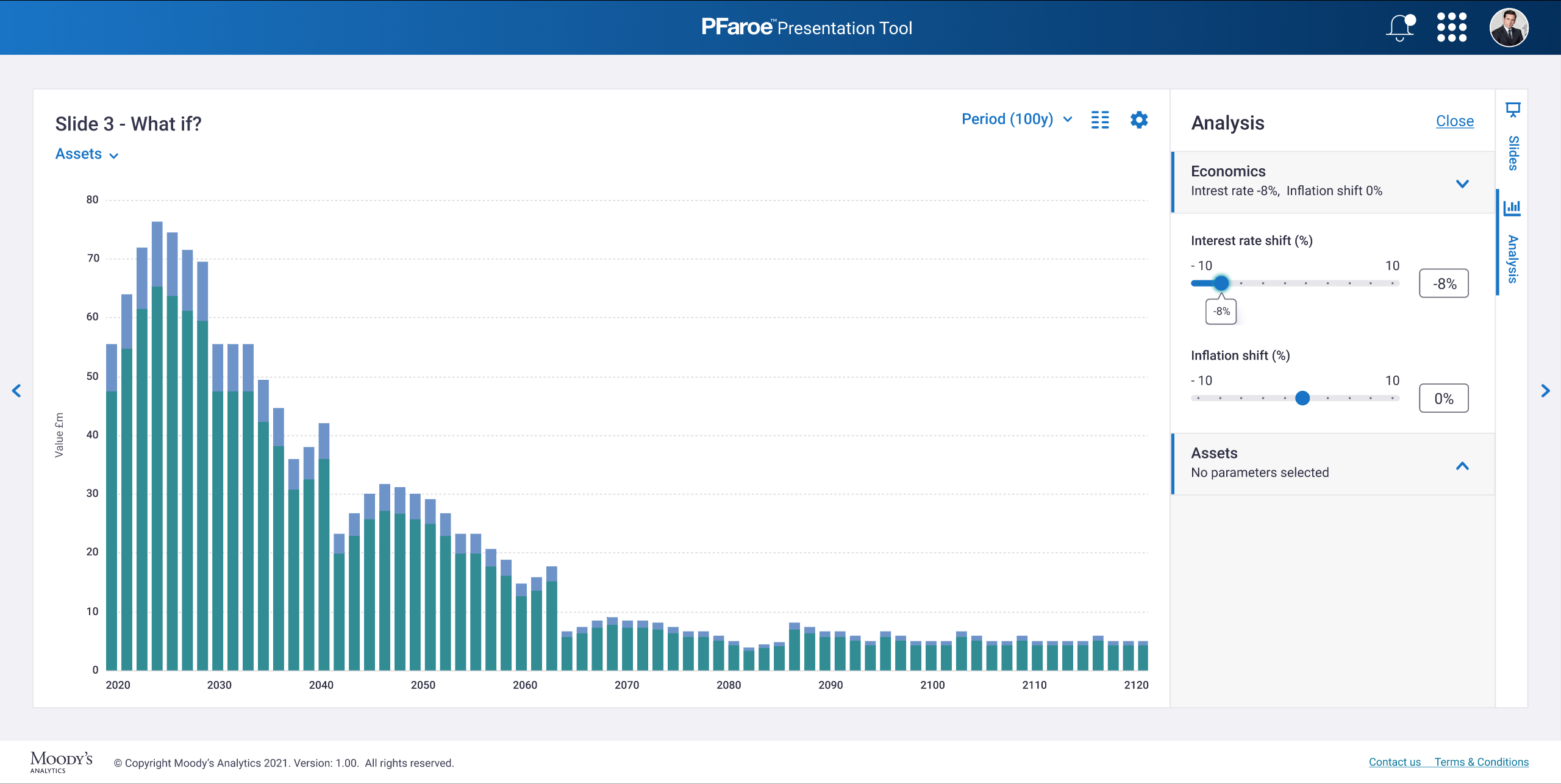Screen dimensions: 1561x784
Task: Click the 2040 x-axis label
Action: tap(321, 685)
